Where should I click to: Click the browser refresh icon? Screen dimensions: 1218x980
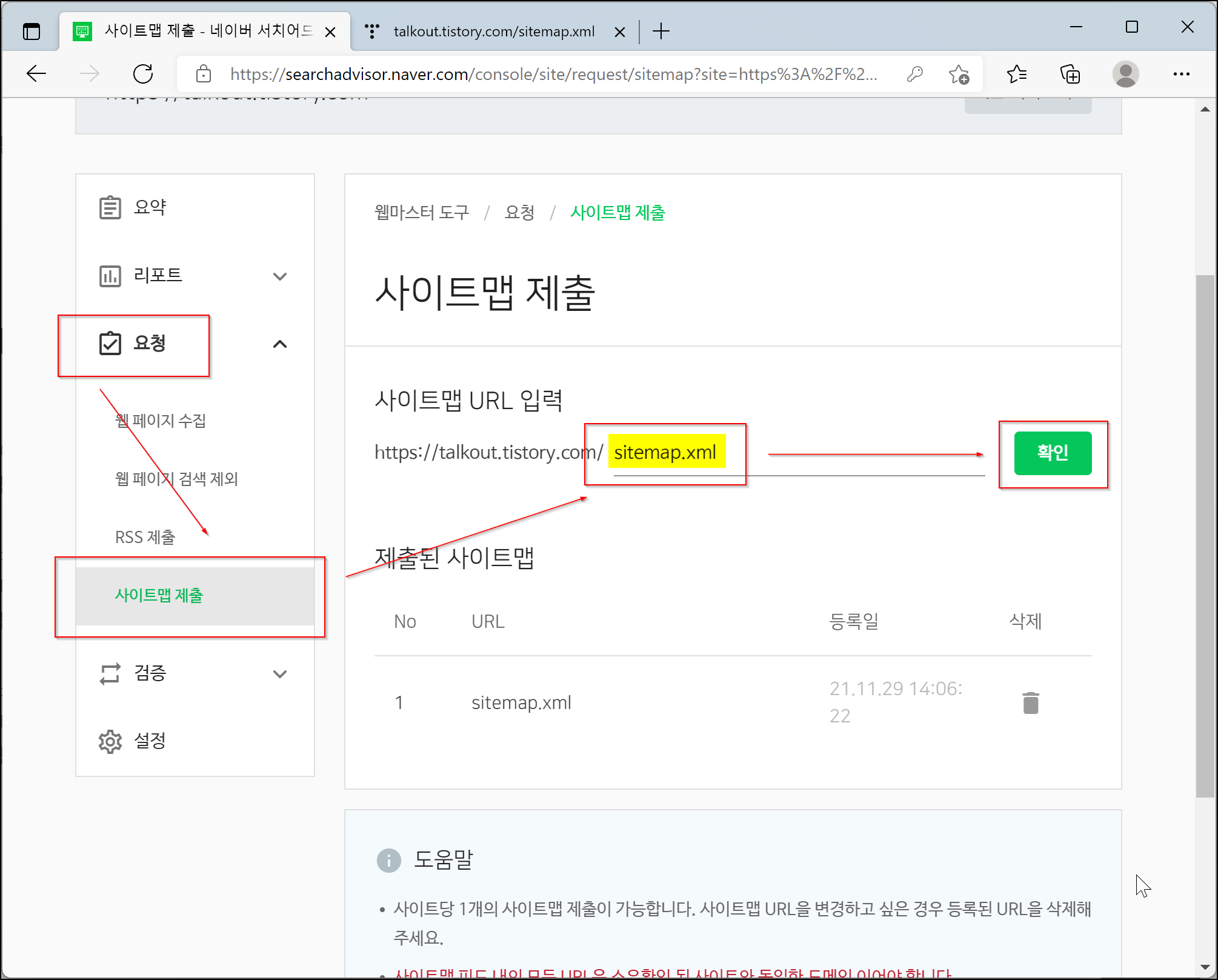point(143,74)
